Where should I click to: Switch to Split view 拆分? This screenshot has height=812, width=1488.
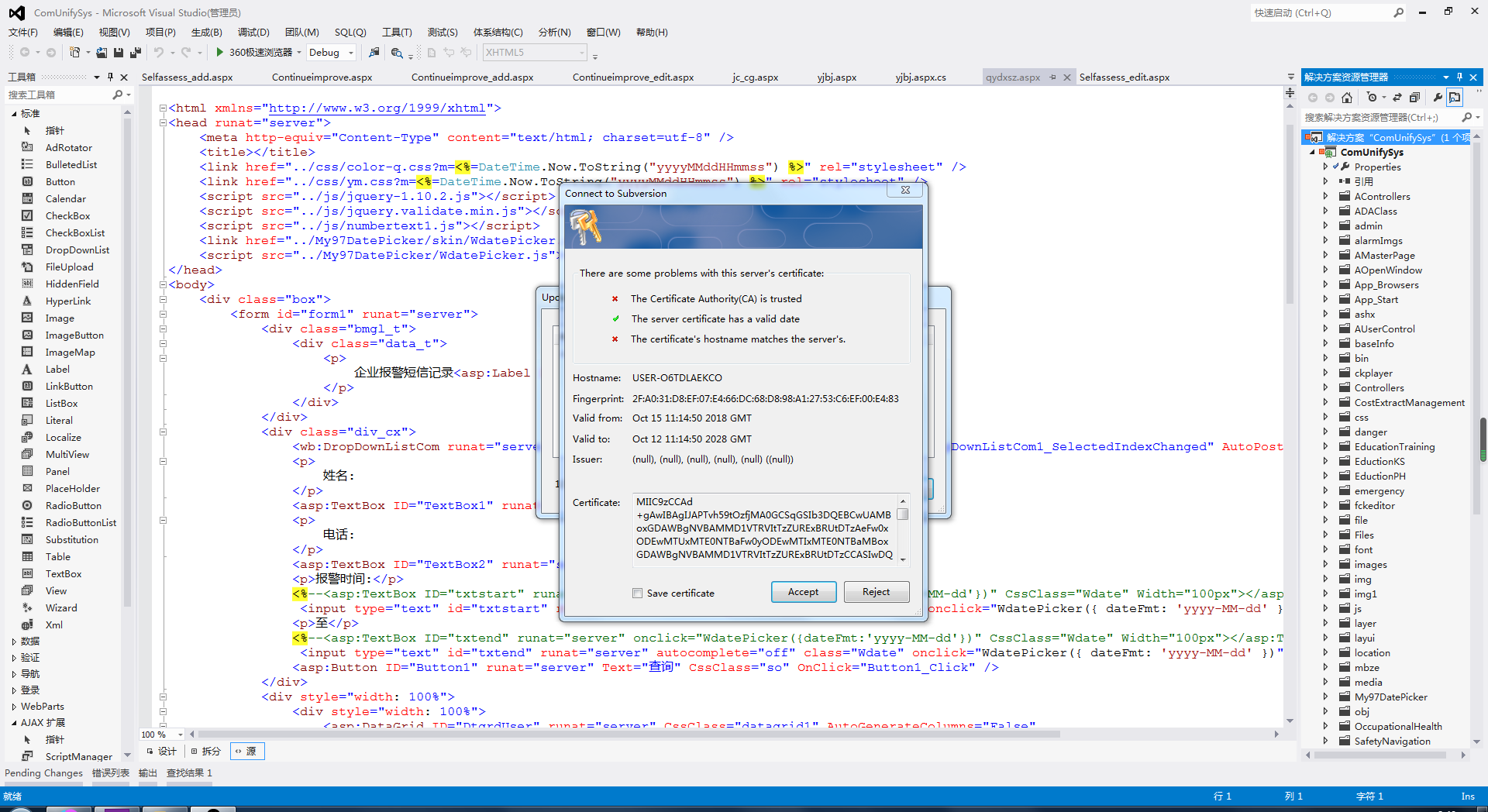coord(205,751)
